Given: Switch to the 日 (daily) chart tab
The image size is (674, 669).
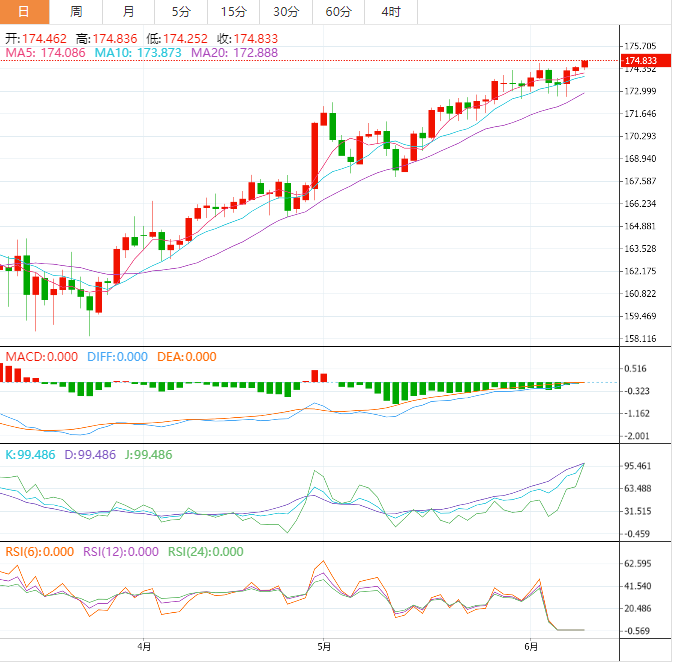Looking at the screenshot, I should click(x=24, y=12).
